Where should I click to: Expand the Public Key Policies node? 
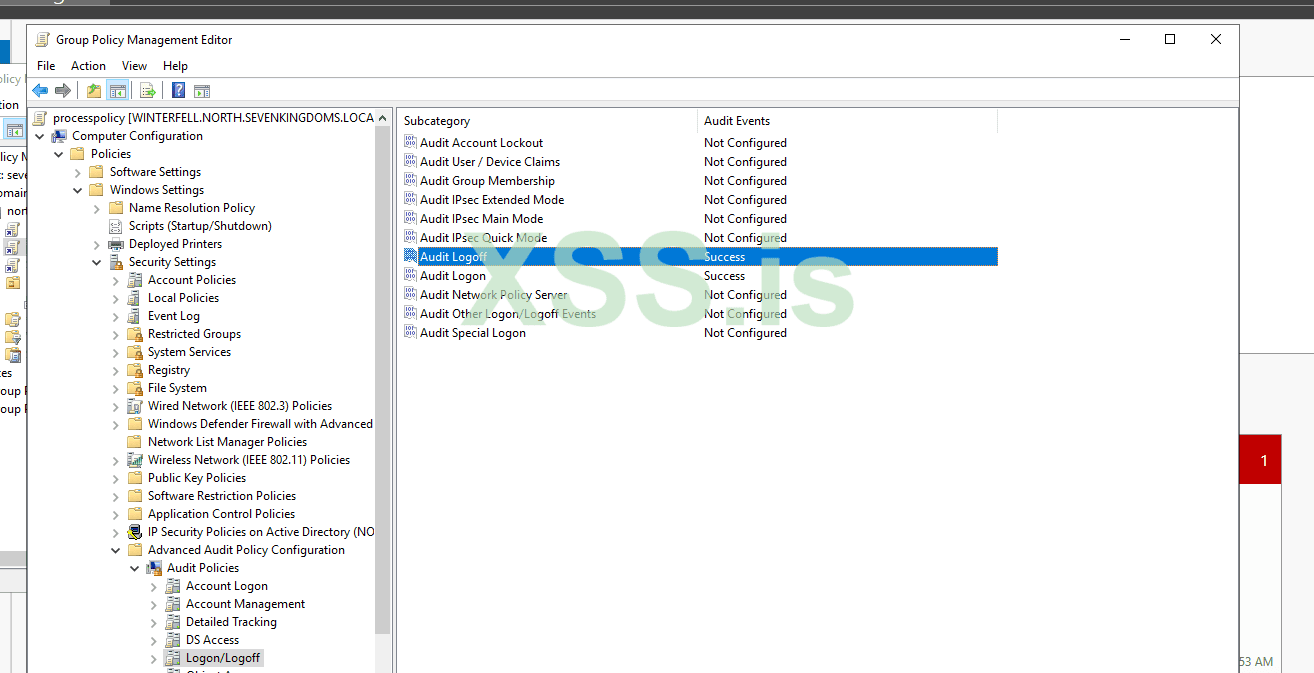[x=116, y=478]
